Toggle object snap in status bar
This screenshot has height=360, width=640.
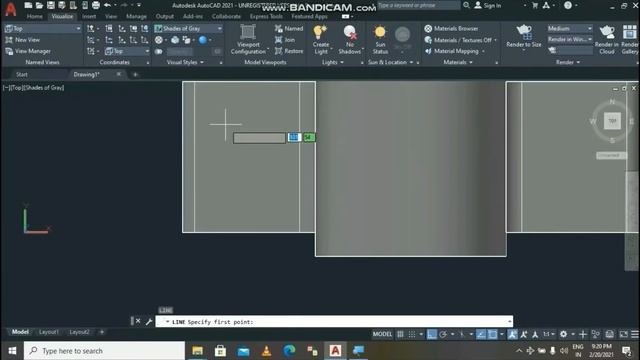[x=493, y=334]
